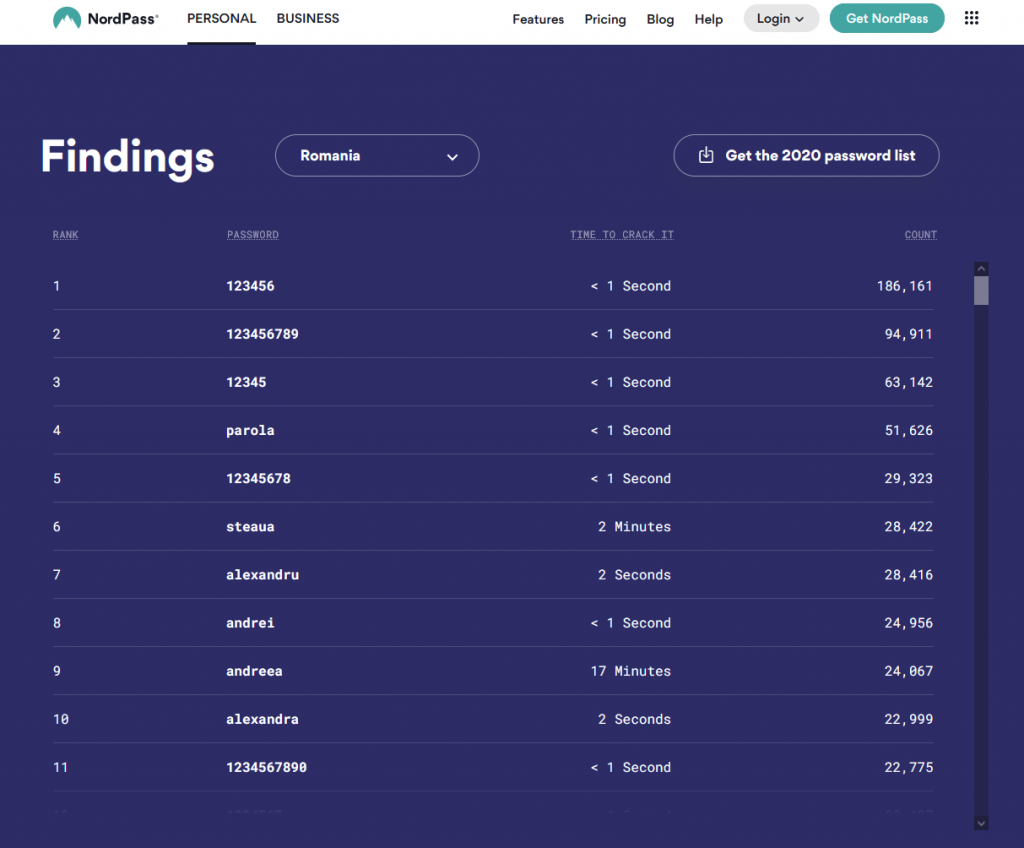Image resolution: width=1024 pixels, height=848 pixels.
Task: Open the Help link
Action: point(708,19)
